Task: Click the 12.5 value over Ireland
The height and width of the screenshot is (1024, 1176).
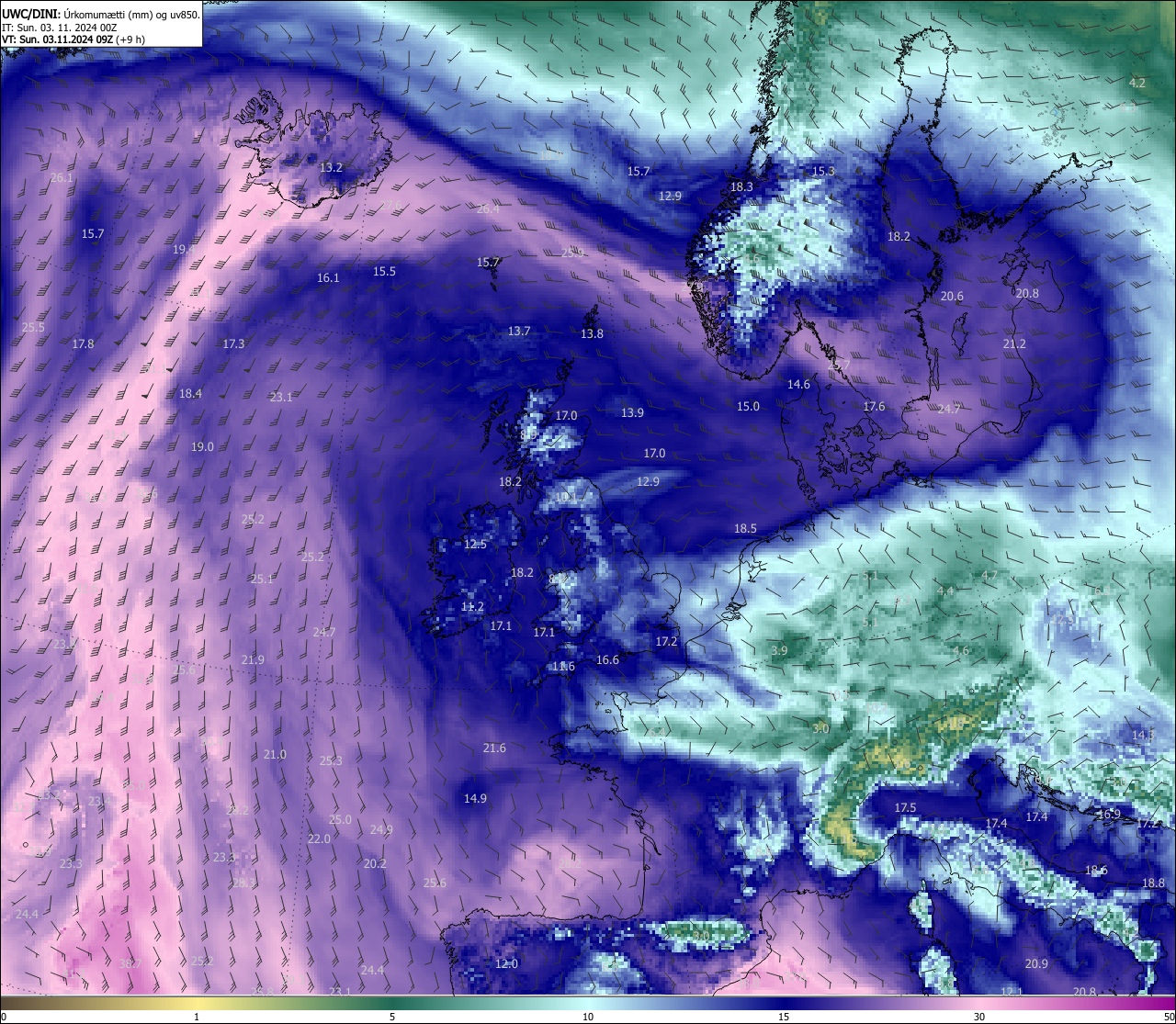Action: coord(475,544)
